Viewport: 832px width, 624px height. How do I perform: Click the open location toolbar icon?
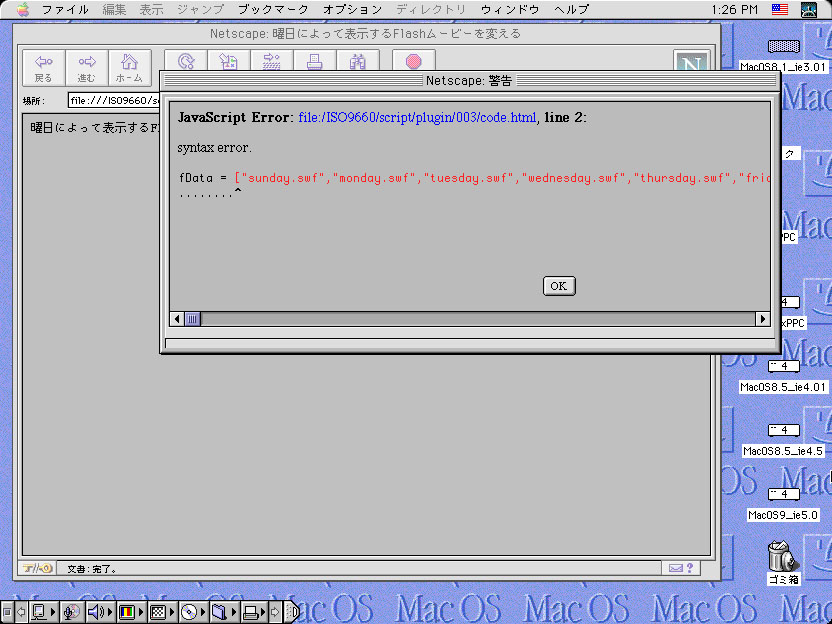pyautogui.click(x=272, y=62)
